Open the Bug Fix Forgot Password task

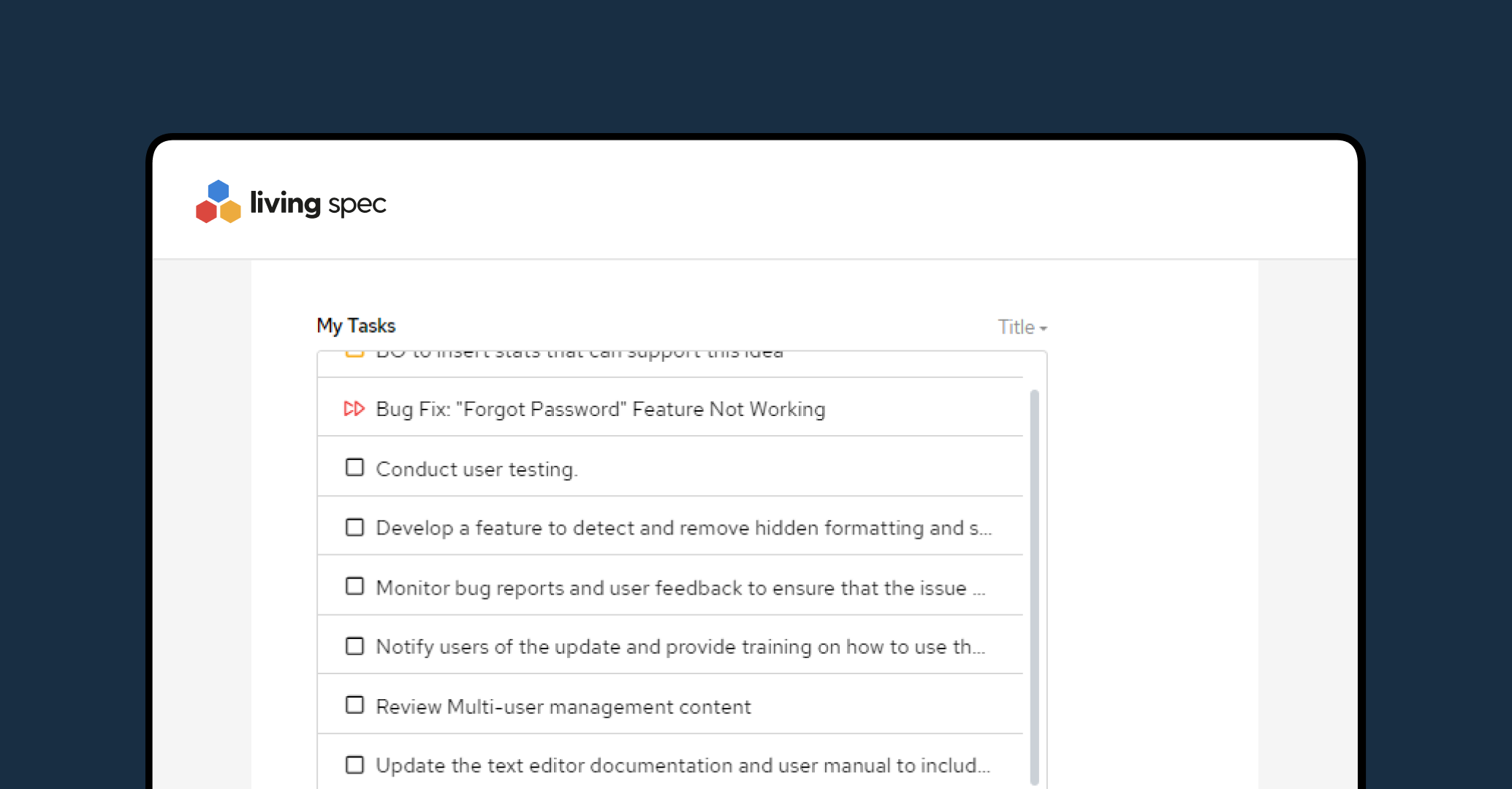[x=600, y=409]
